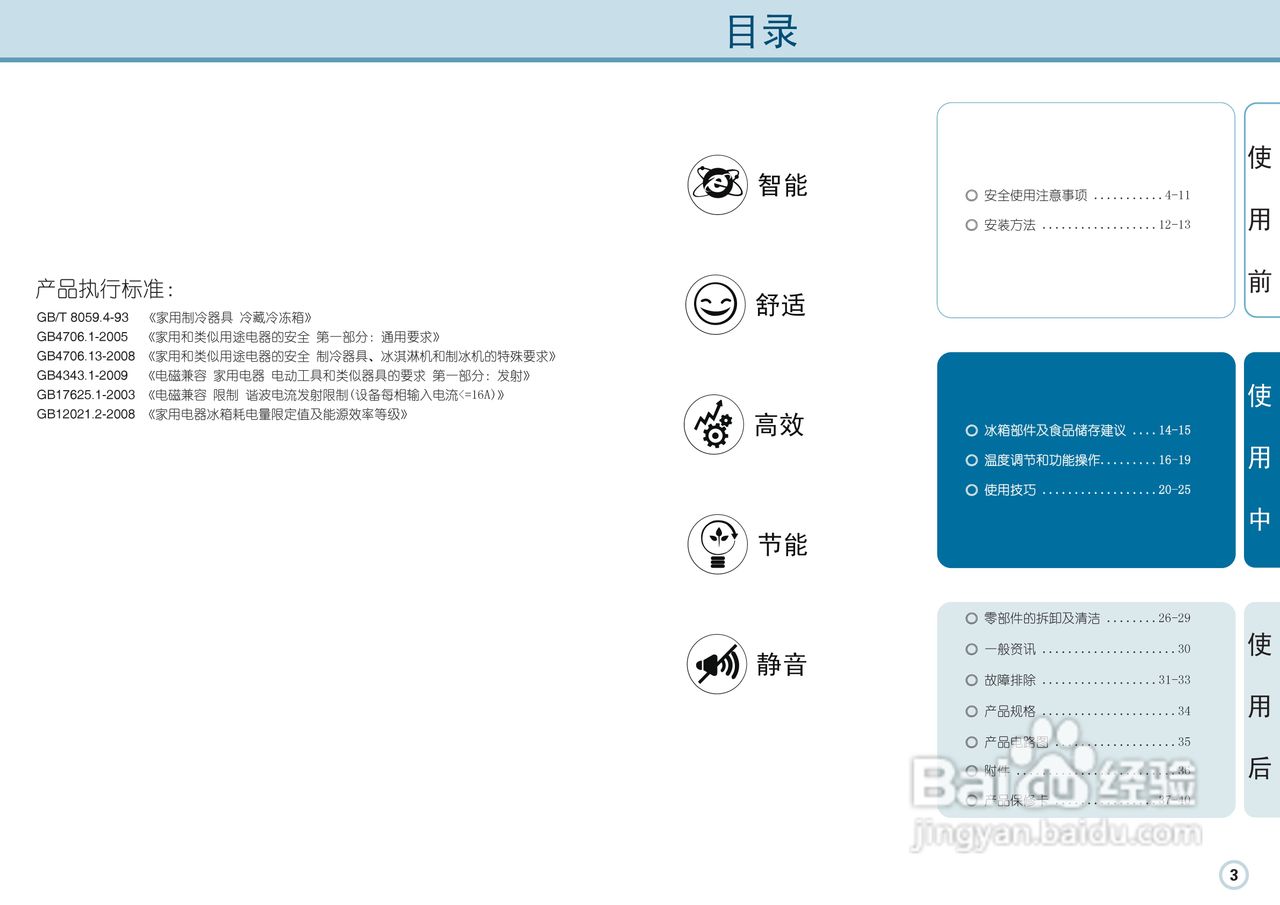The width and height of the screenshot is (1280, 905).
Task: Toggle the bullet next to 温度调节和功能操作
Action: (x=970, y=460)
